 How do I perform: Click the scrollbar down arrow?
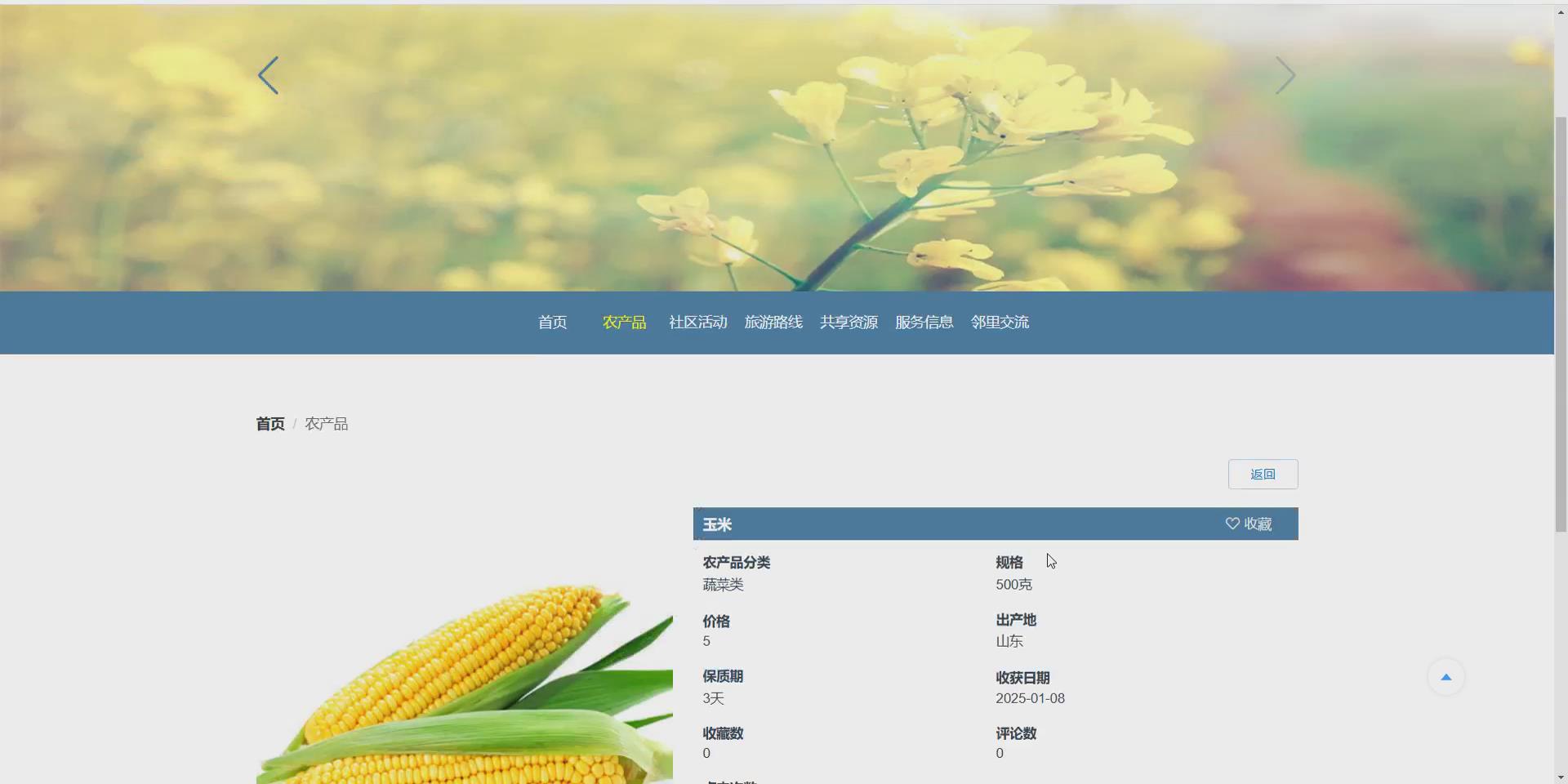coord(1561,775)
